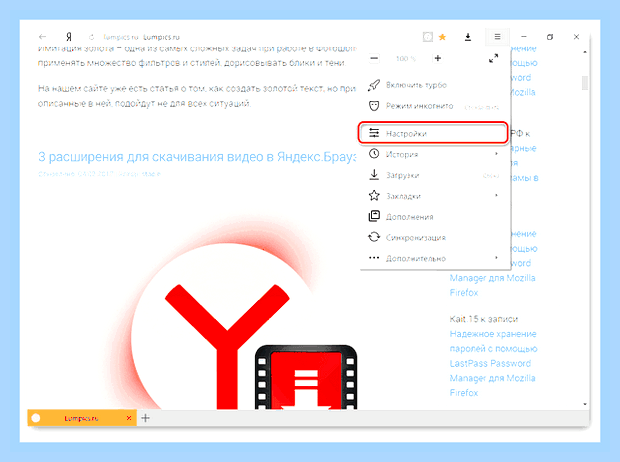Click the add-ons icon in menu
The width and height of the screenshot is (620, 462).
click(x=374, y=216)
